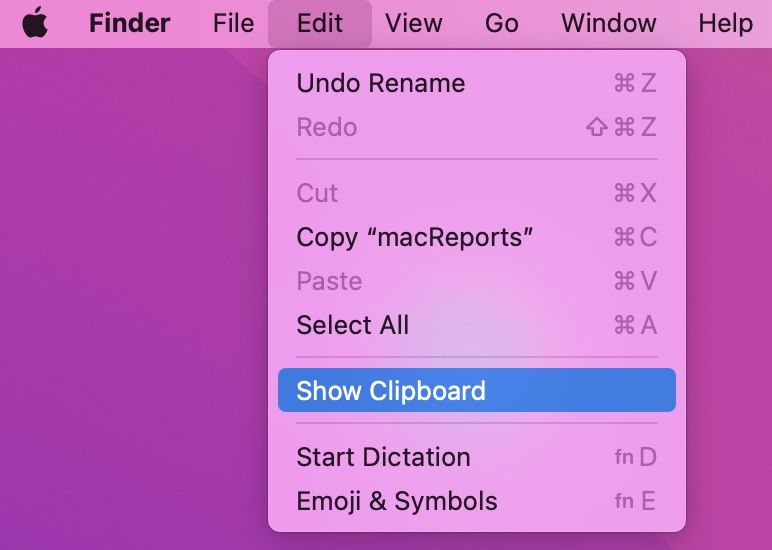Screen dimensions: 772x550
Task: Click the ⌘C shortcut hint beside Copy
Action: coord(635,237)
